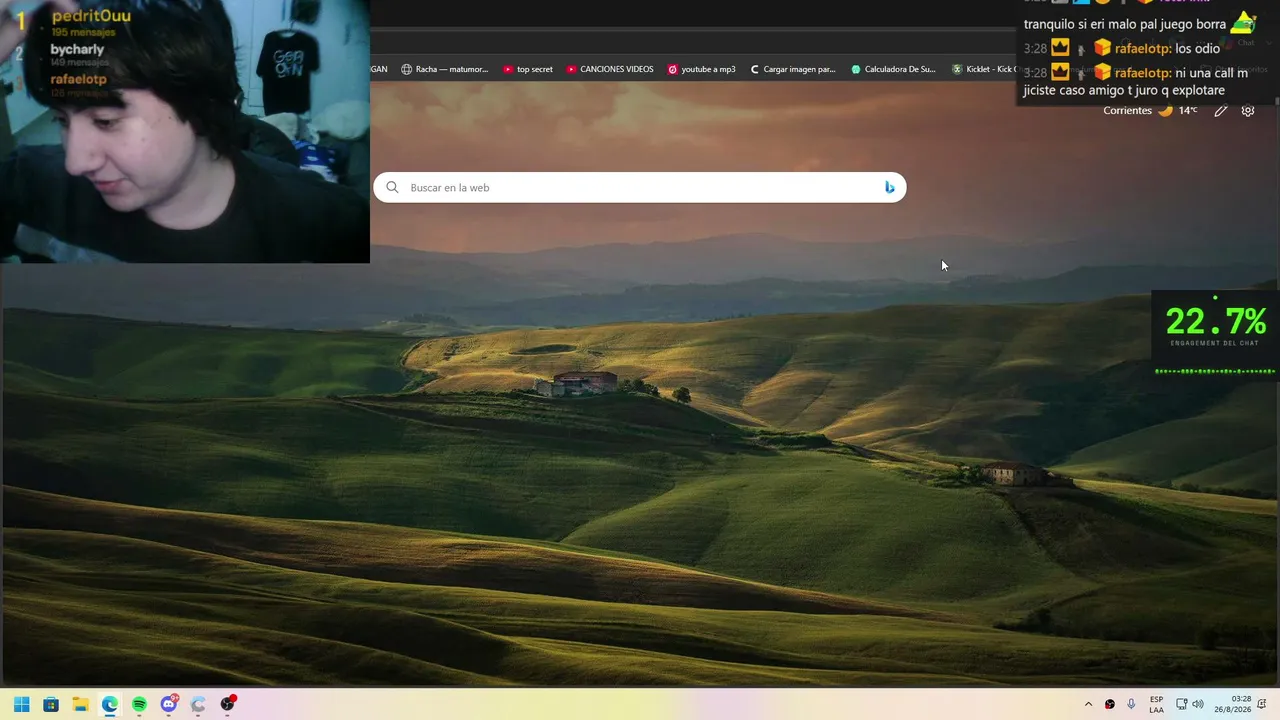Open the 03:28 clock and calendar
This screenshot has width=1280, height=720.
tap(1233, 704)
